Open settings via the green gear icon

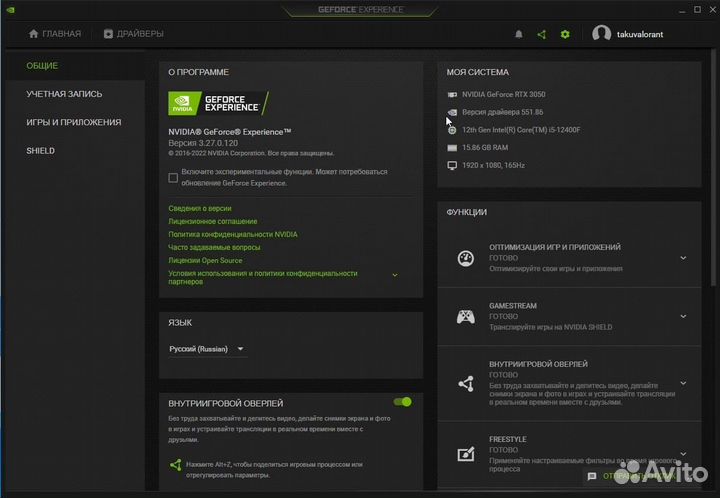565,34
